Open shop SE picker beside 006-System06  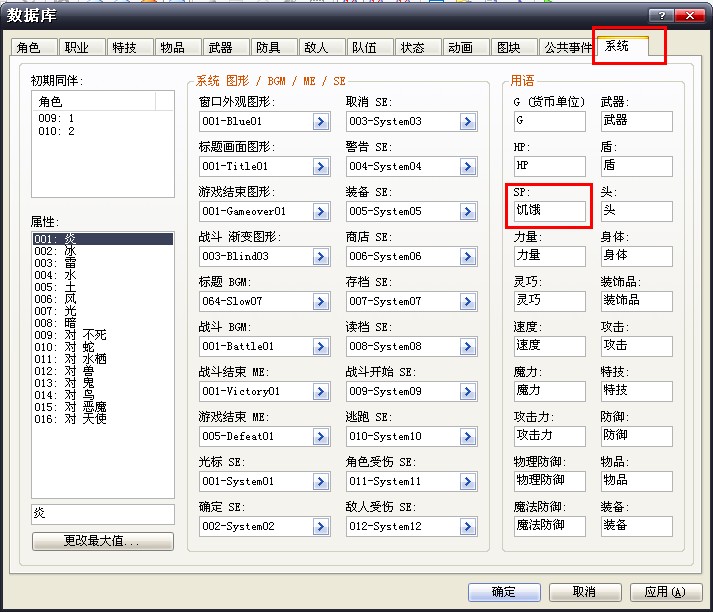pos(468,256)
